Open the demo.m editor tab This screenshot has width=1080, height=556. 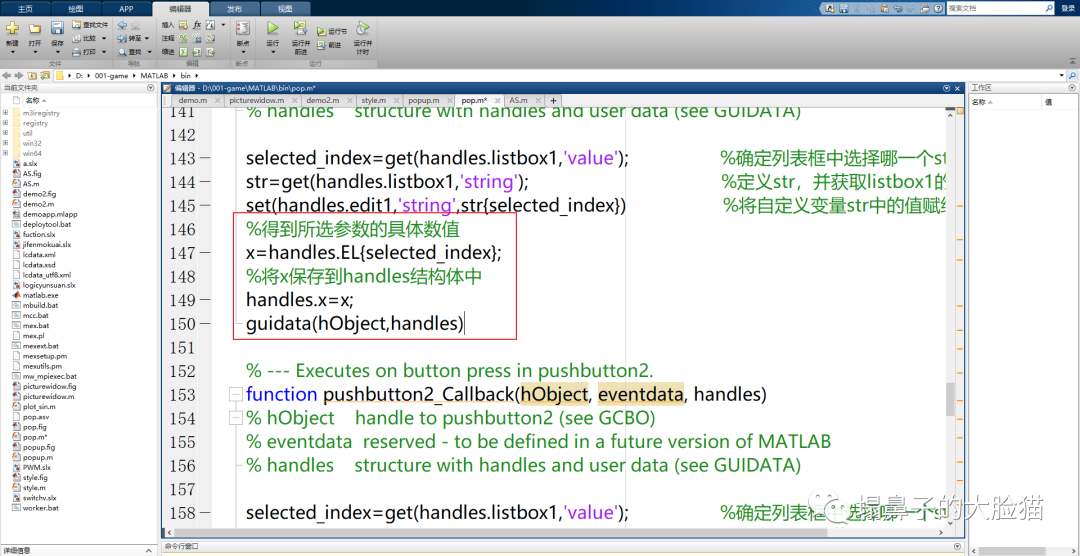click(192, 101)
